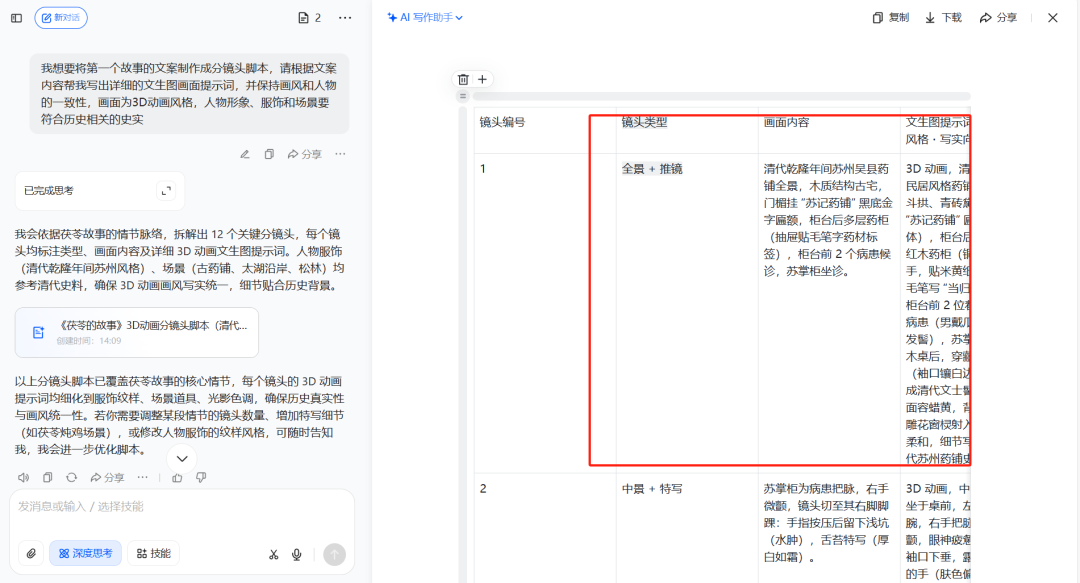Open the AI 写作助手 dropdown
This screenshot has width=1080, height=583.
(426, 17)
